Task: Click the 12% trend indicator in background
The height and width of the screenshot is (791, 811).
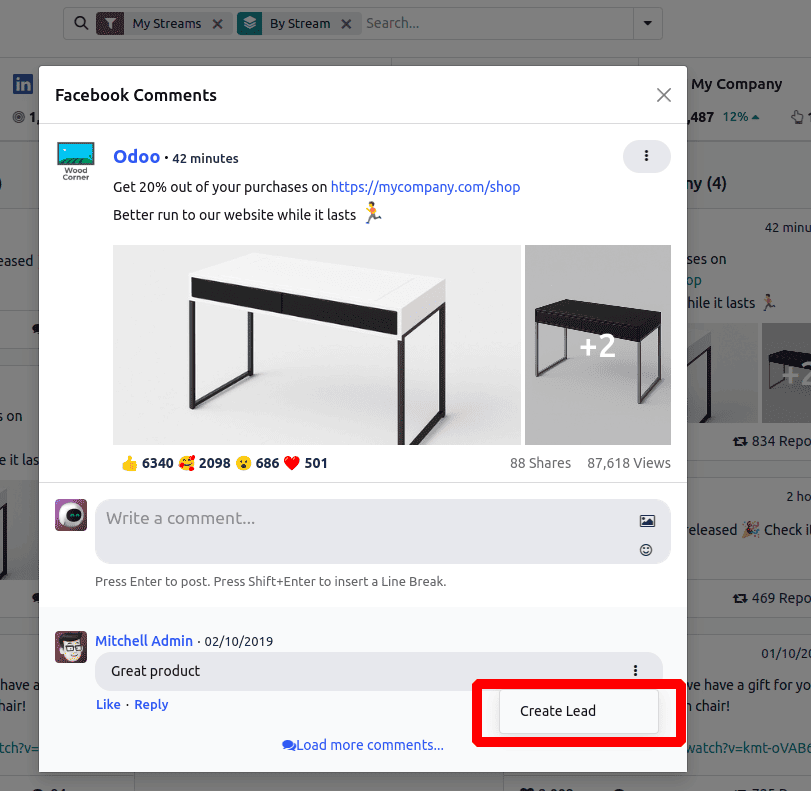Action: click(x=741, y=117)
